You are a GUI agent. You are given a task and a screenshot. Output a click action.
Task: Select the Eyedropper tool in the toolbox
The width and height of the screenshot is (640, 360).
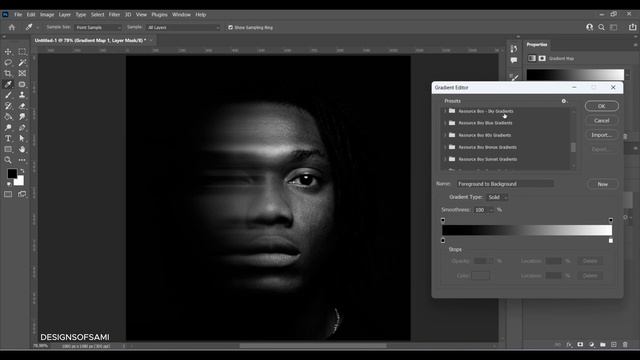pos(8,84)
